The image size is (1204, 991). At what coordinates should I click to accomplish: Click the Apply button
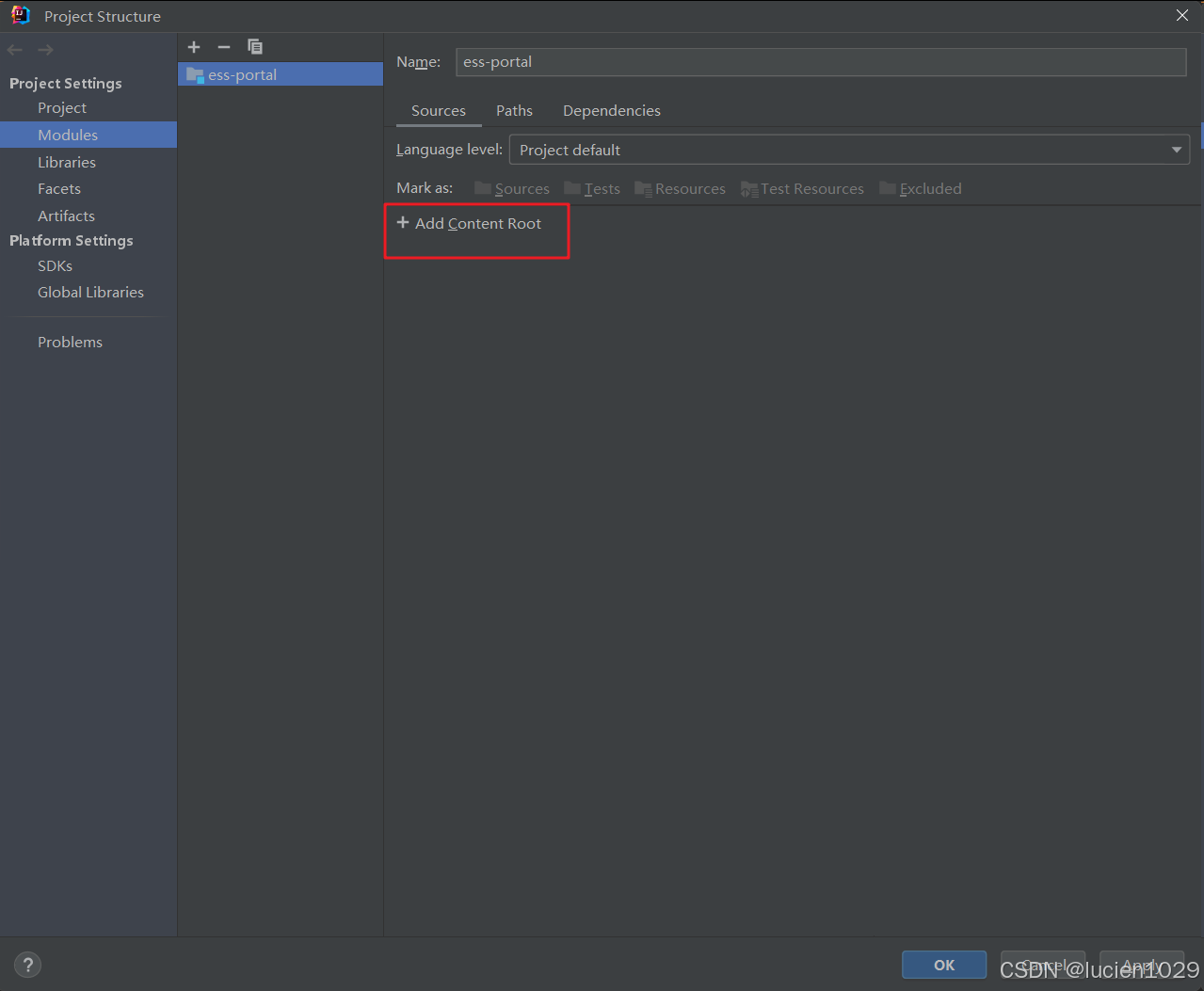(x=1142, y=965)
